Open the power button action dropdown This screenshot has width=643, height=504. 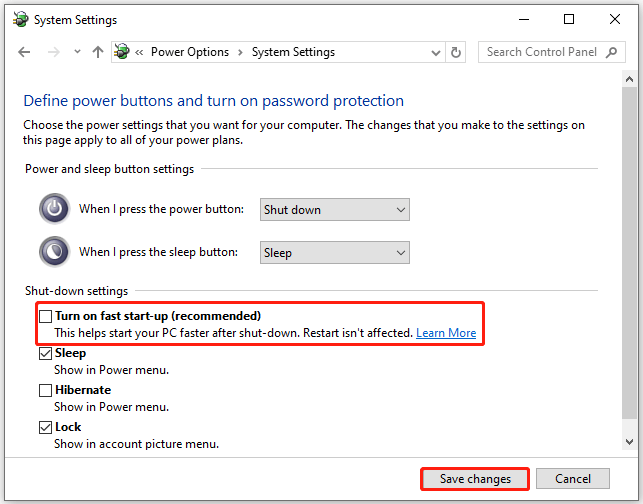[x=334, y=210]
